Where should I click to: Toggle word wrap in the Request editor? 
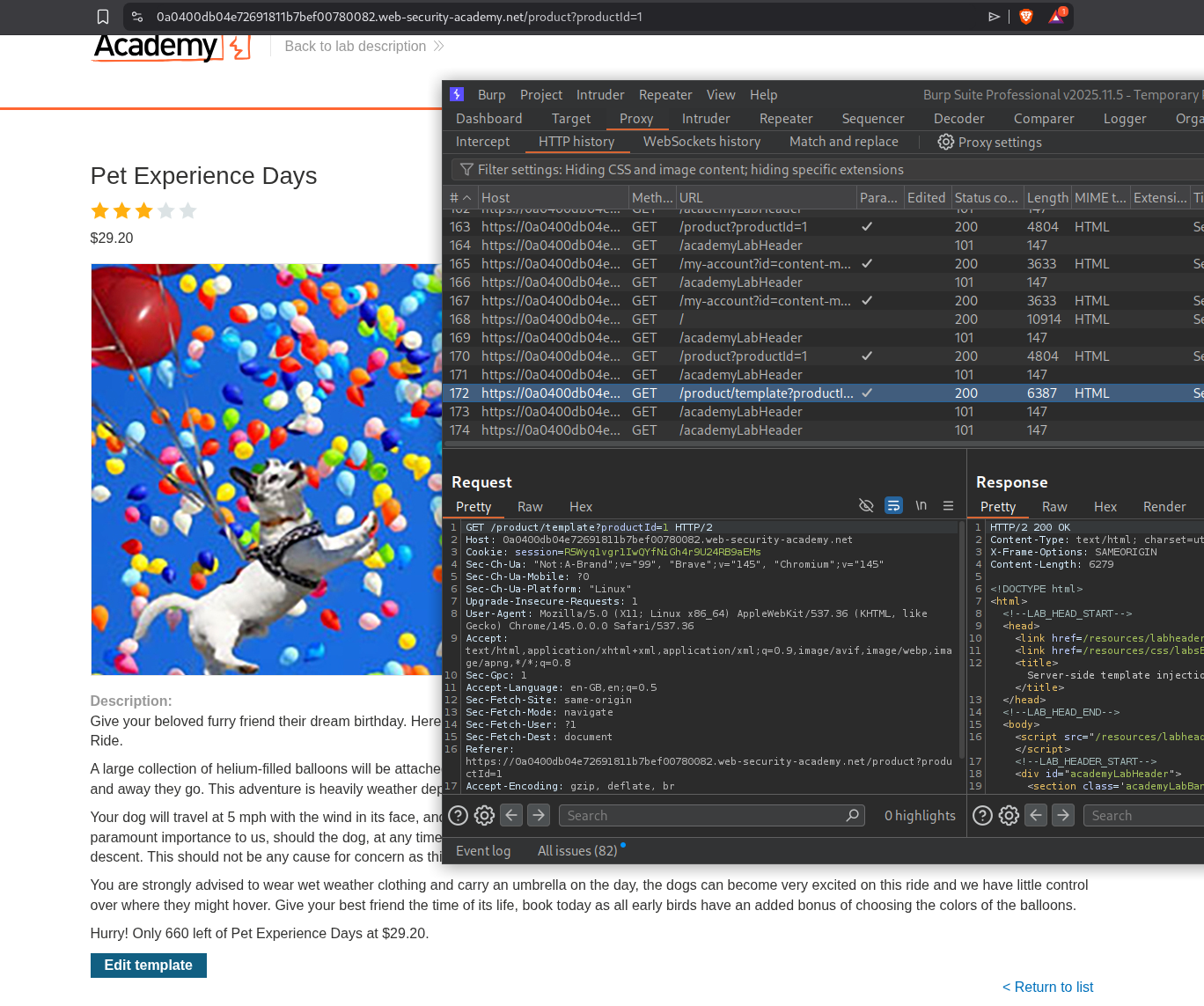(x=893, y=505)
